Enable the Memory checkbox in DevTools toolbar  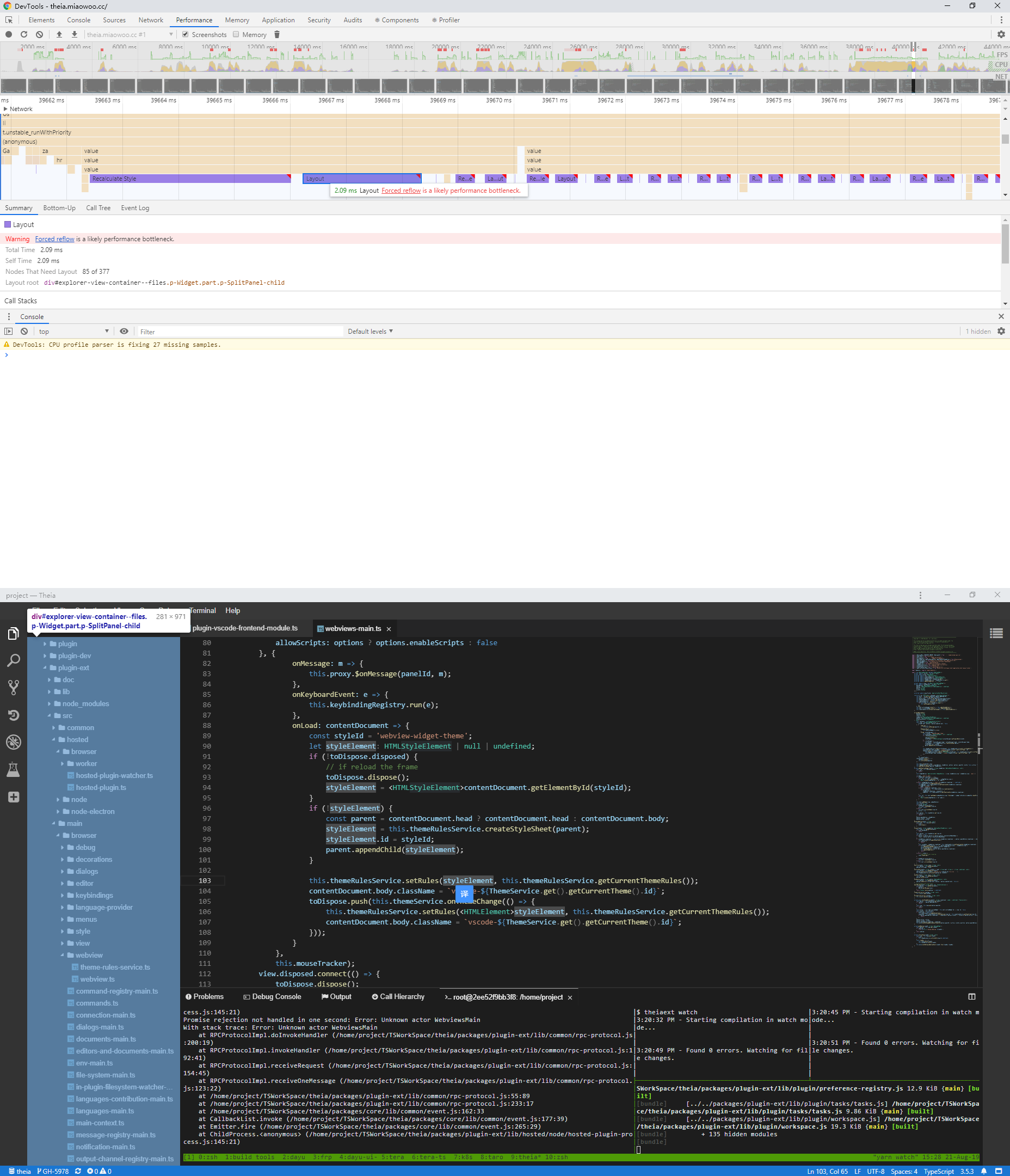[x=236, y=34]
